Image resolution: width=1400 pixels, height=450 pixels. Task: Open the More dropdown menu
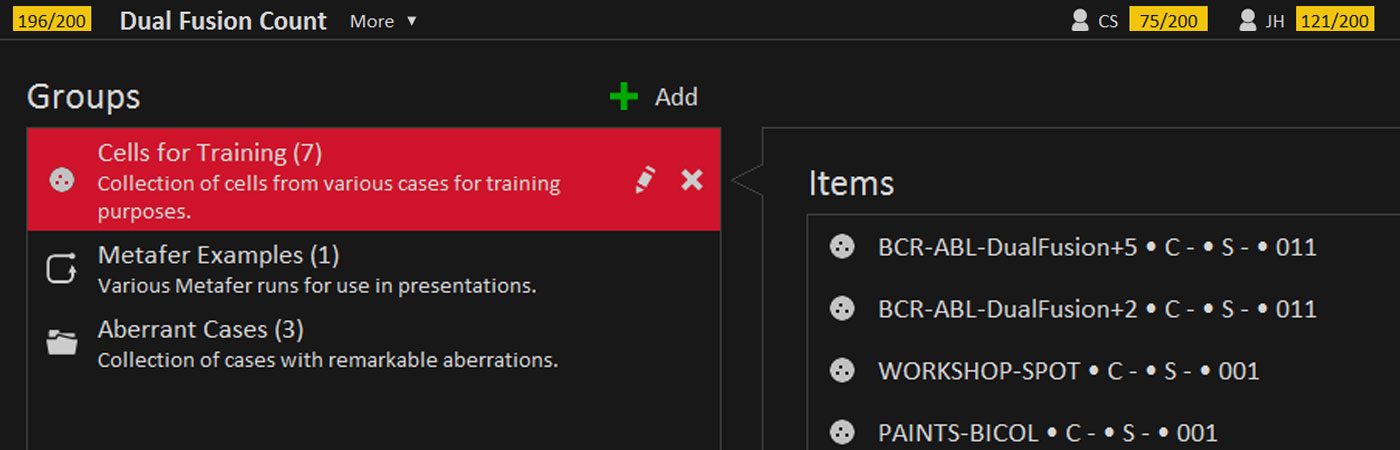(x=383, y=21)
